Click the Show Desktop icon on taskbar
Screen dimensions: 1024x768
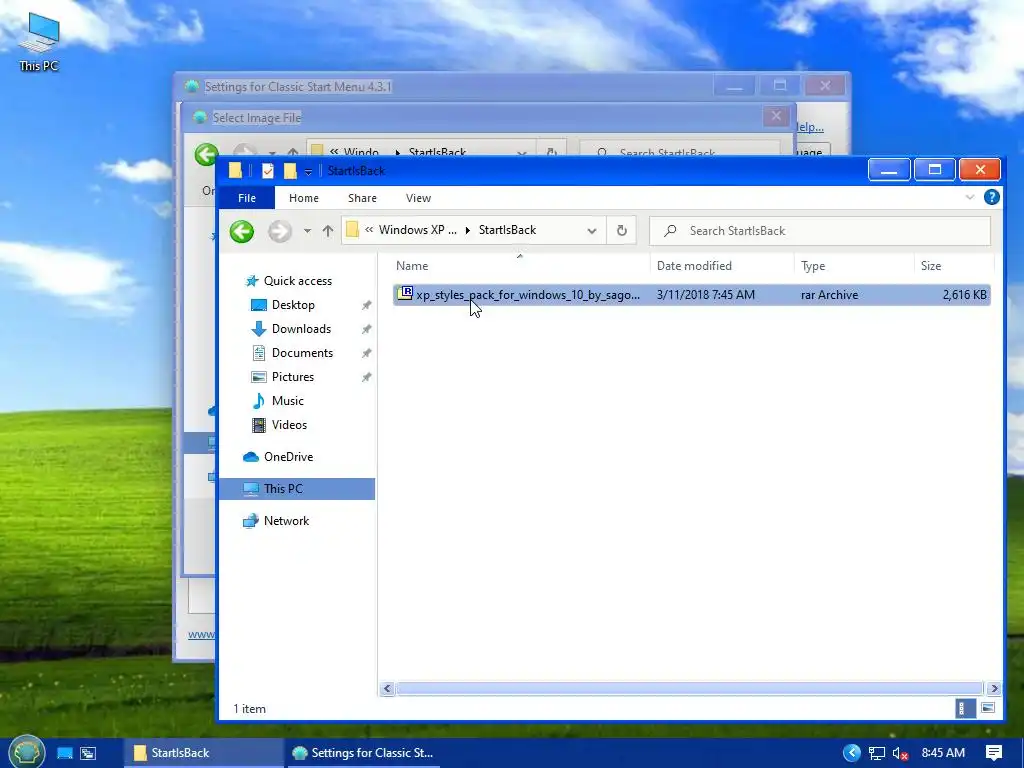pos(65,753)
